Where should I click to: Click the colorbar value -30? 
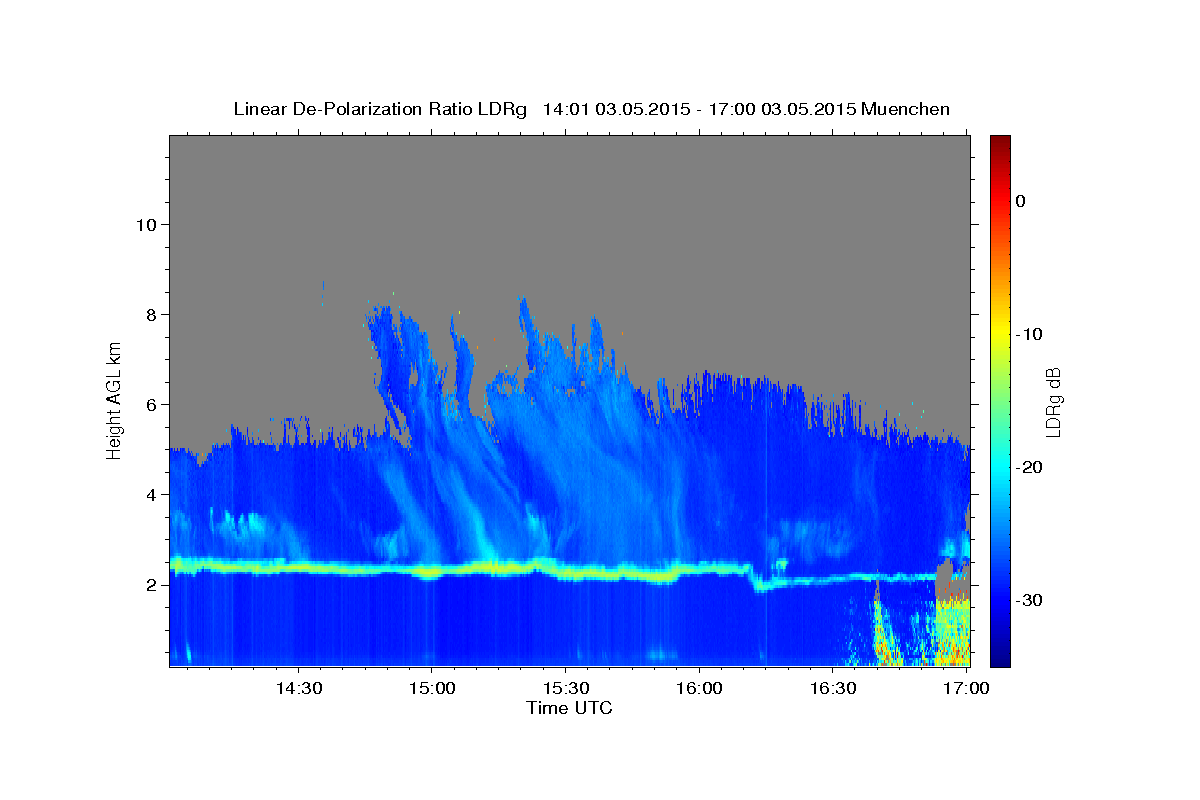coord(1029,600)
